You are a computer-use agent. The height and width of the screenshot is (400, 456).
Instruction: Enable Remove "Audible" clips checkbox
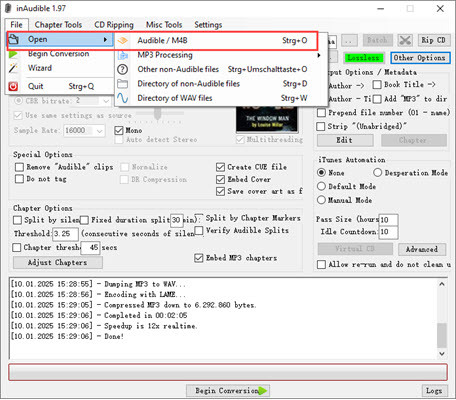19,167
